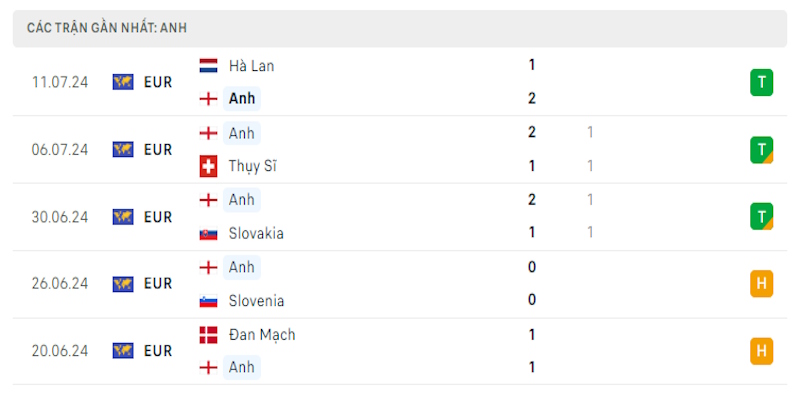Image resolution: width=800 pixels, height=400 pixels.
Task: Click the green T badge for the Thụy Sĩ match
Action: [x=762, y=150]
